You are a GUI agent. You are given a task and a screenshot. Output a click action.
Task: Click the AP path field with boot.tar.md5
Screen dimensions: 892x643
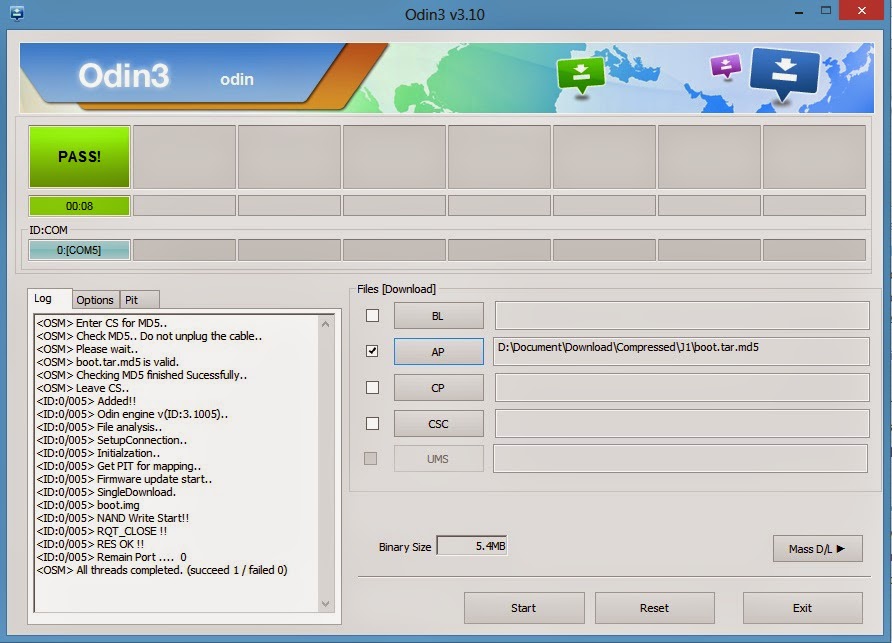coord(682,351)
